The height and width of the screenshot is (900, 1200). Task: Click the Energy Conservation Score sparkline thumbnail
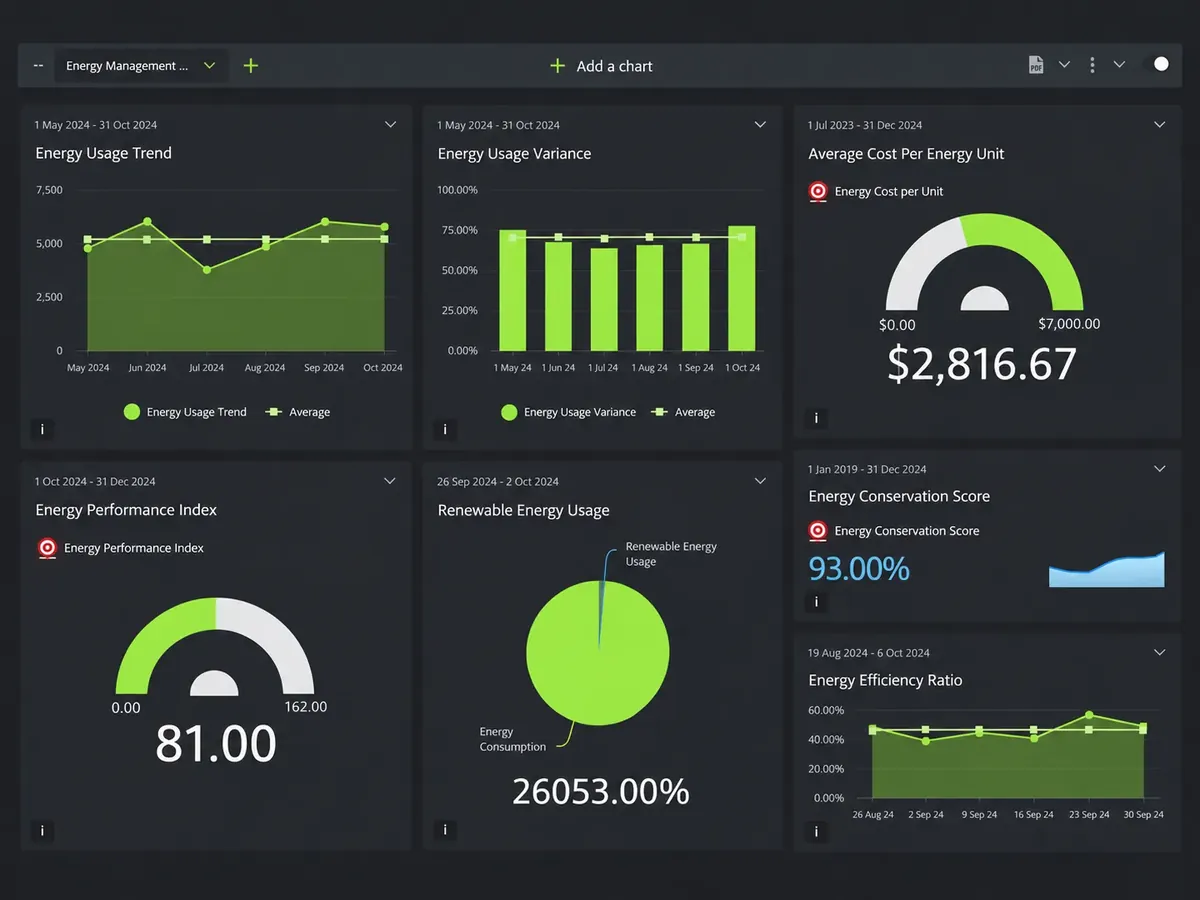pyautogui.click(x=1107, y=570)
